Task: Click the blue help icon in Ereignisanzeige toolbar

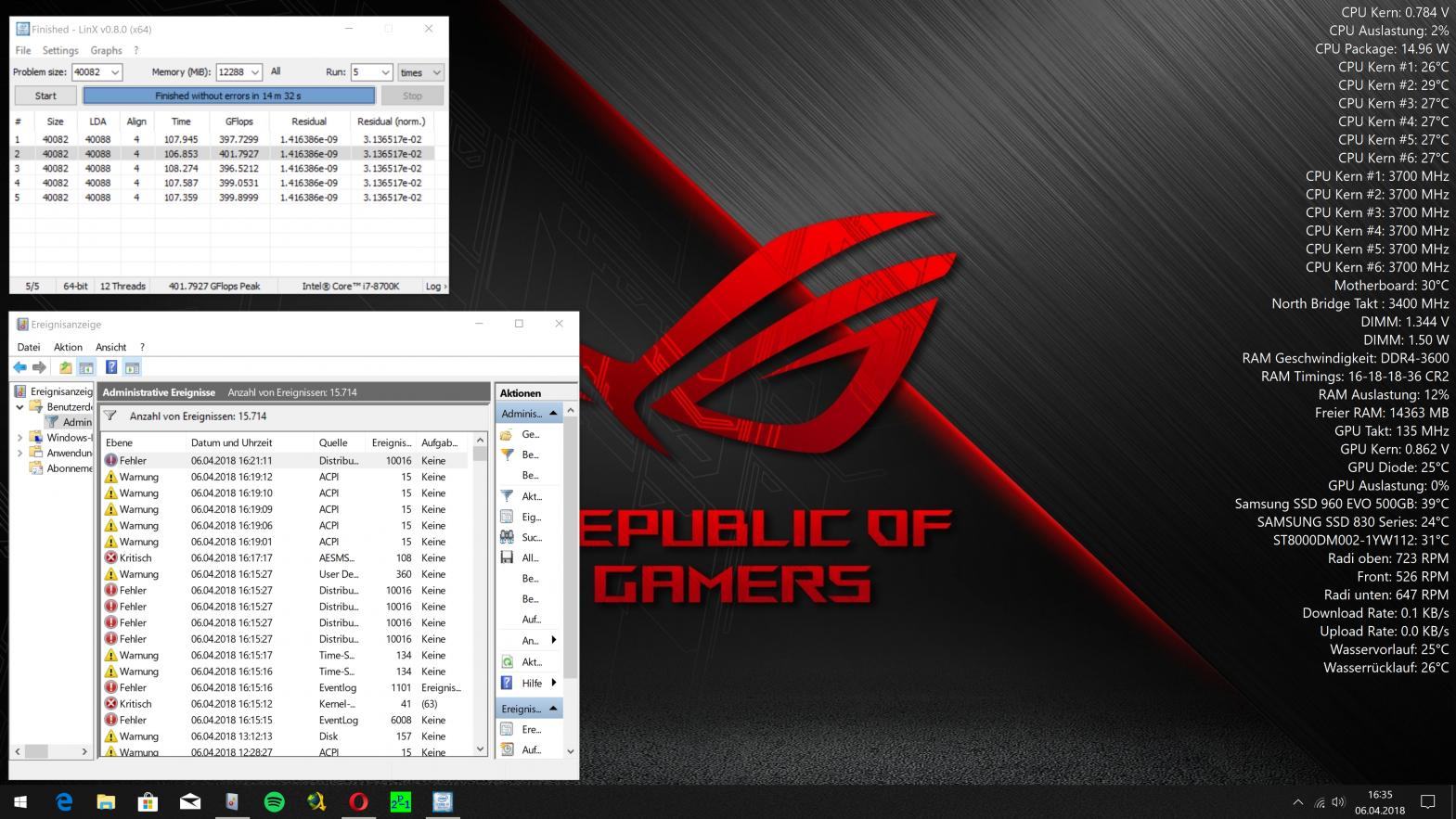Action: coord(110,367)
